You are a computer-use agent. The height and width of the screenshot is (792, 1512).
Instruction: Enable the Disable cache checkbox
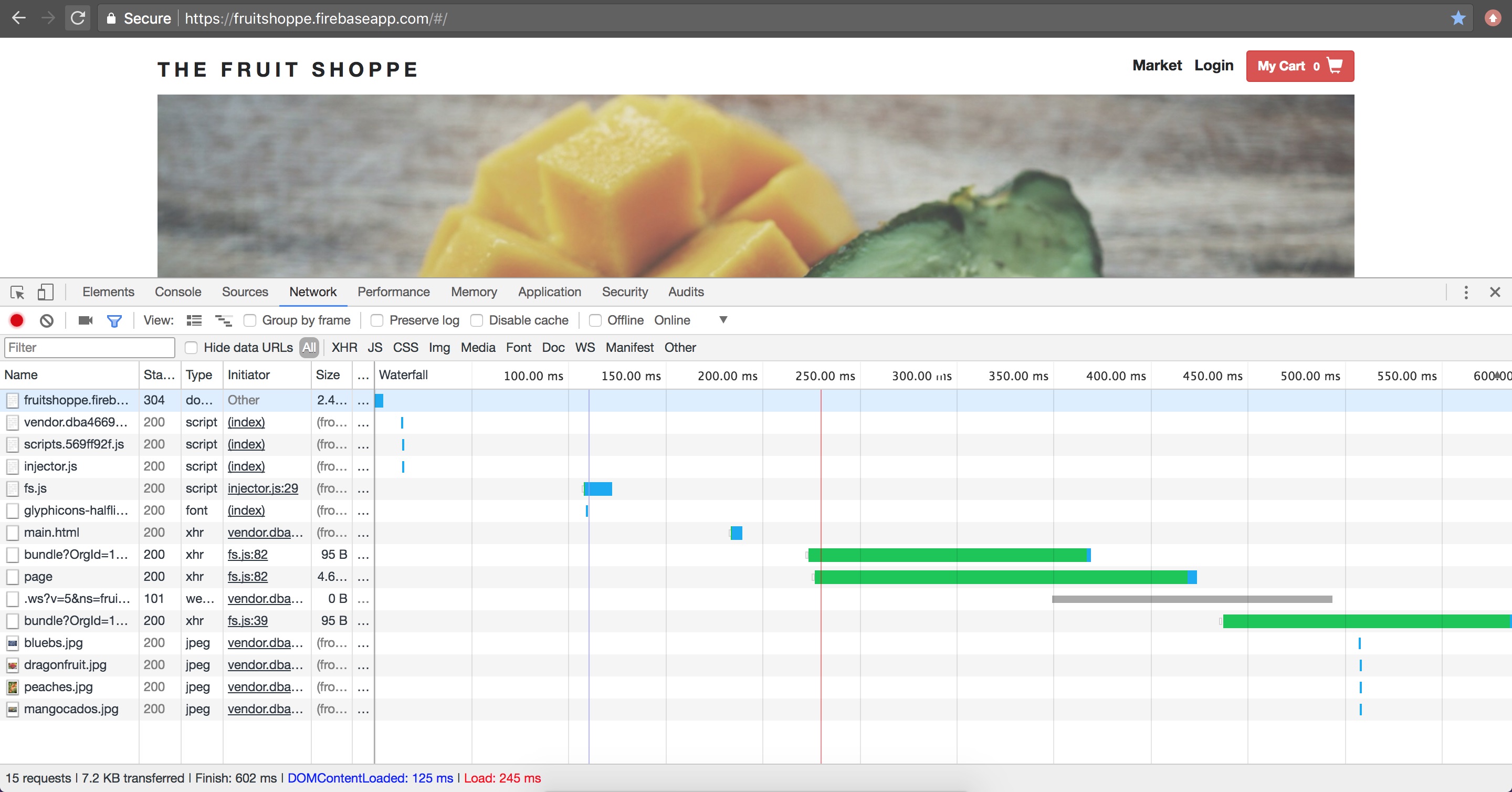(477, 320)
